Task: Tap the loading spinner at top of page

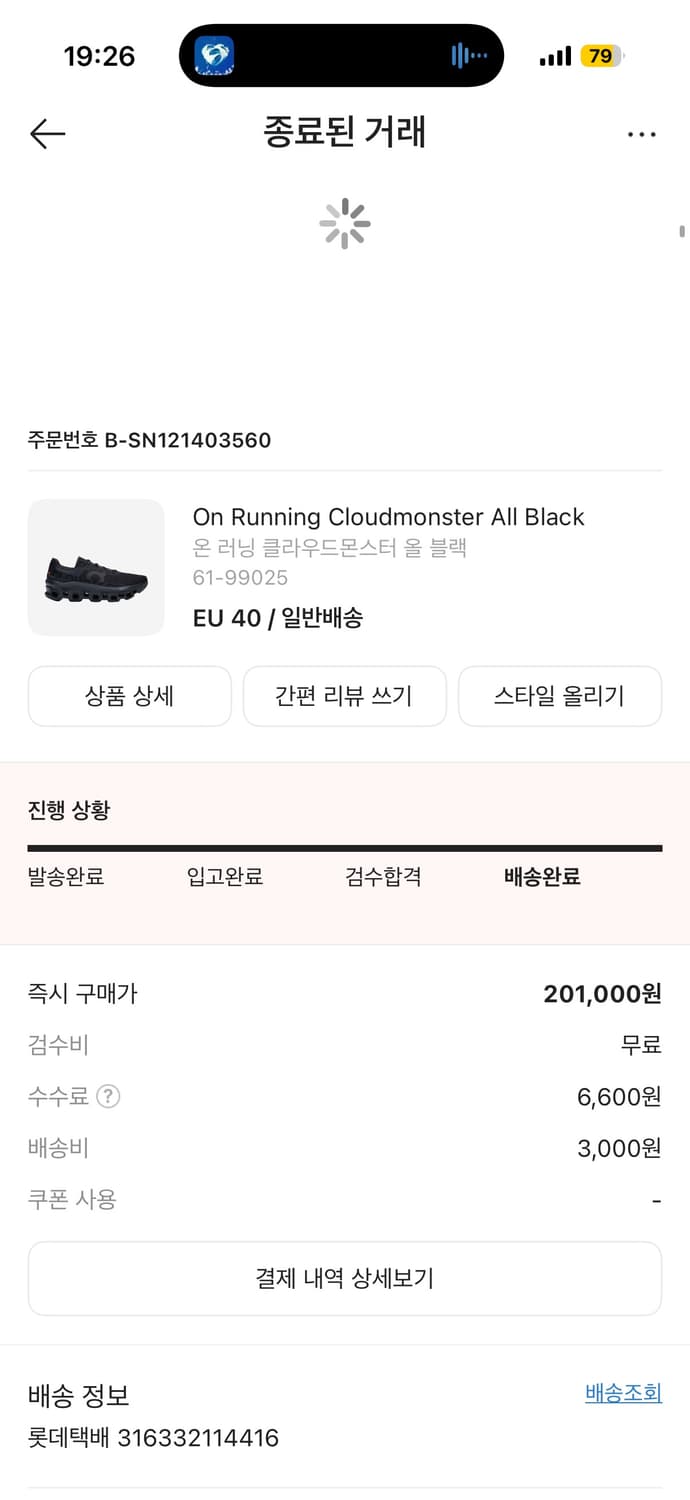Action: [345, 224]
